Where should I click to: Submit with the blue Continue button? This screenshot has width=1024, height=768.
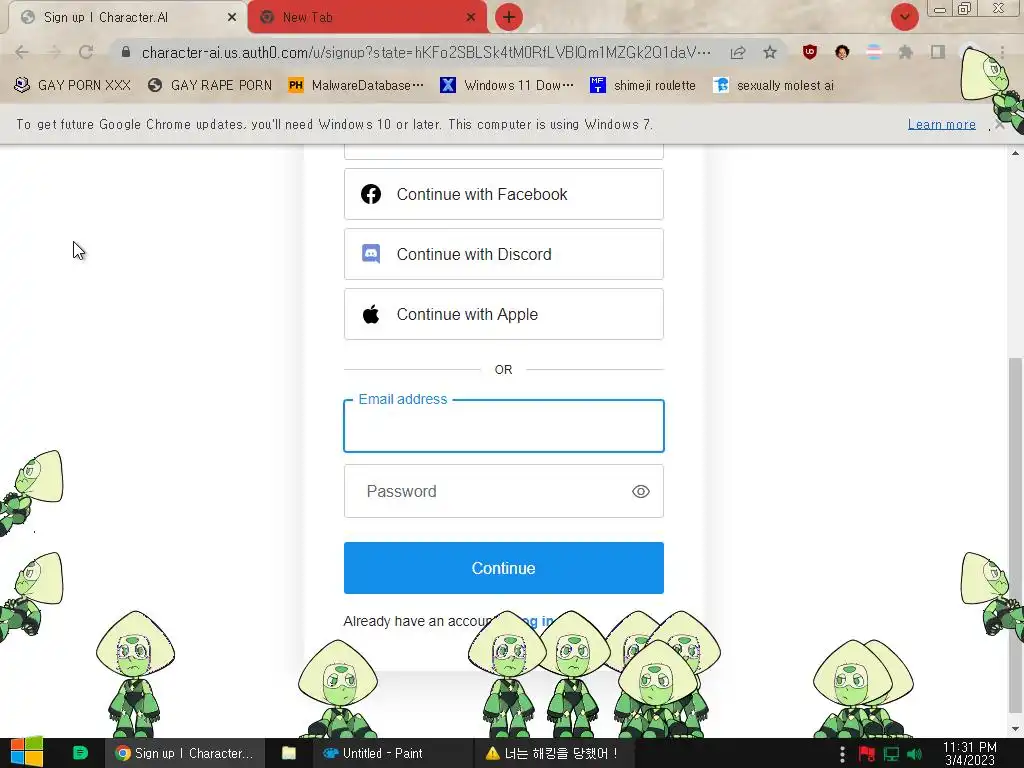(x=504, y=568)
